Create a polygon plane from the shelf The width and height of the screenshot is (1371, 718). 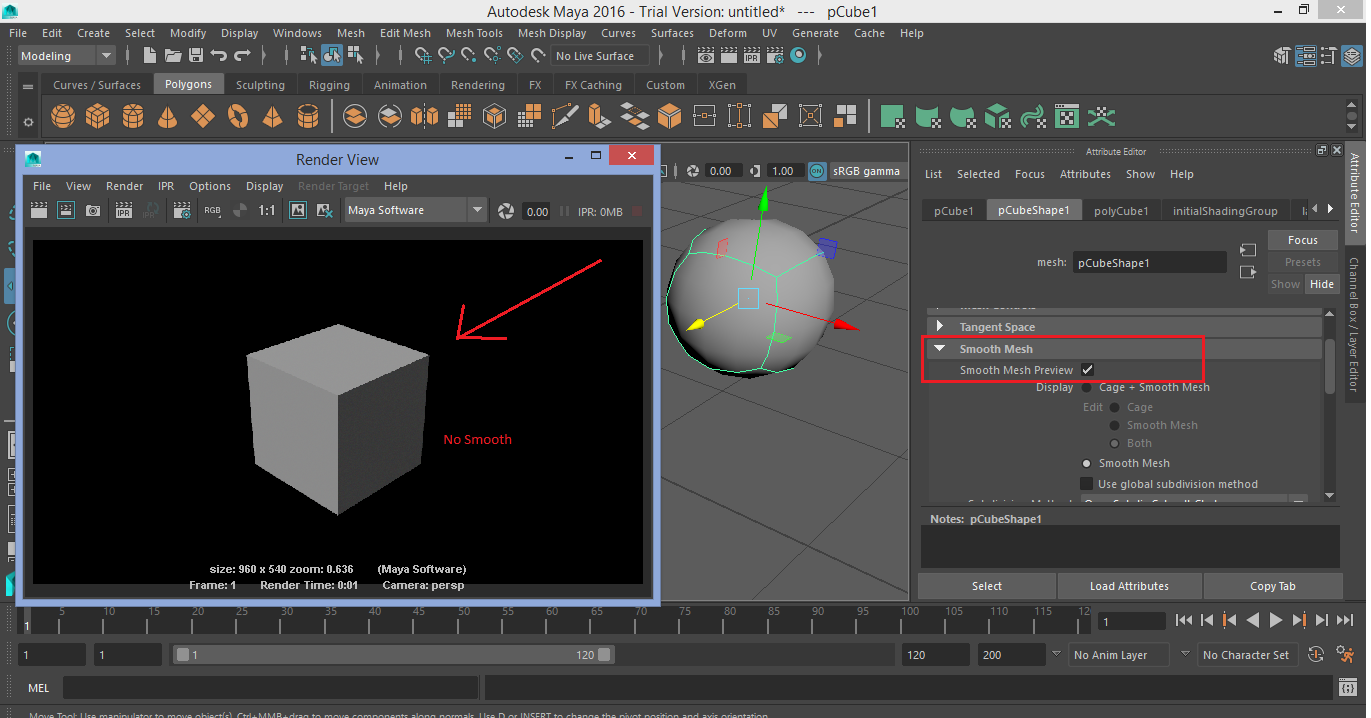click(203, 117)
